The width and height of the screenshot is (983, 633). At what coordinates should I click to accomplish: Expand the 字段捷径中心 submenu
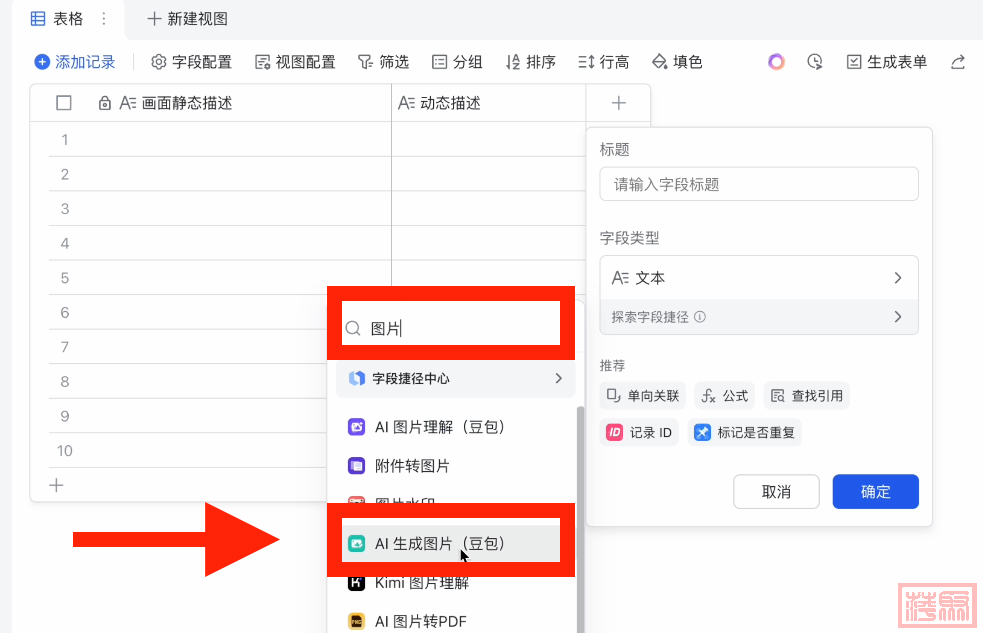[x=455, y=378]
